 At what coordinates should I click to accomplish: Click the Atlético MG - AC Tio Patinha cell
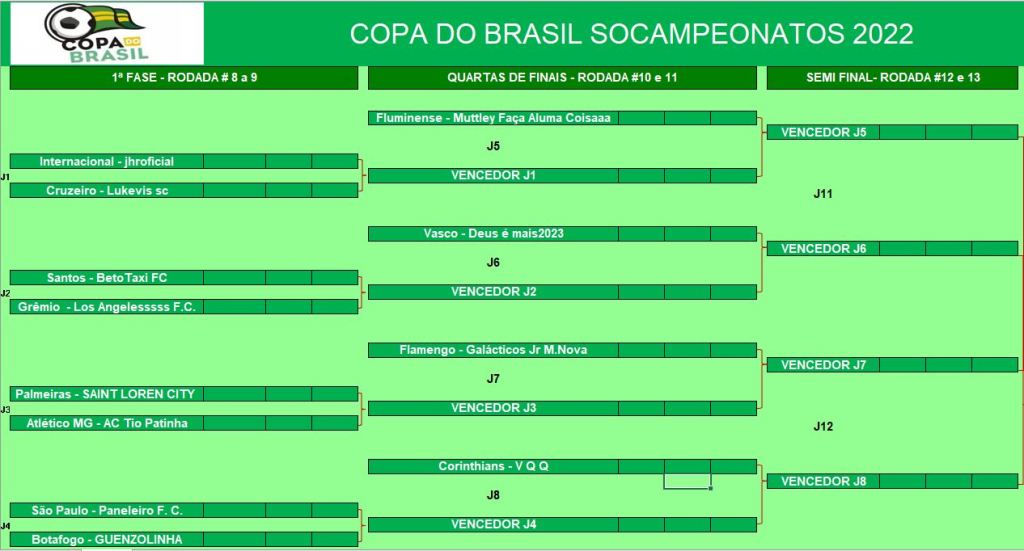[x=107, y=423]
